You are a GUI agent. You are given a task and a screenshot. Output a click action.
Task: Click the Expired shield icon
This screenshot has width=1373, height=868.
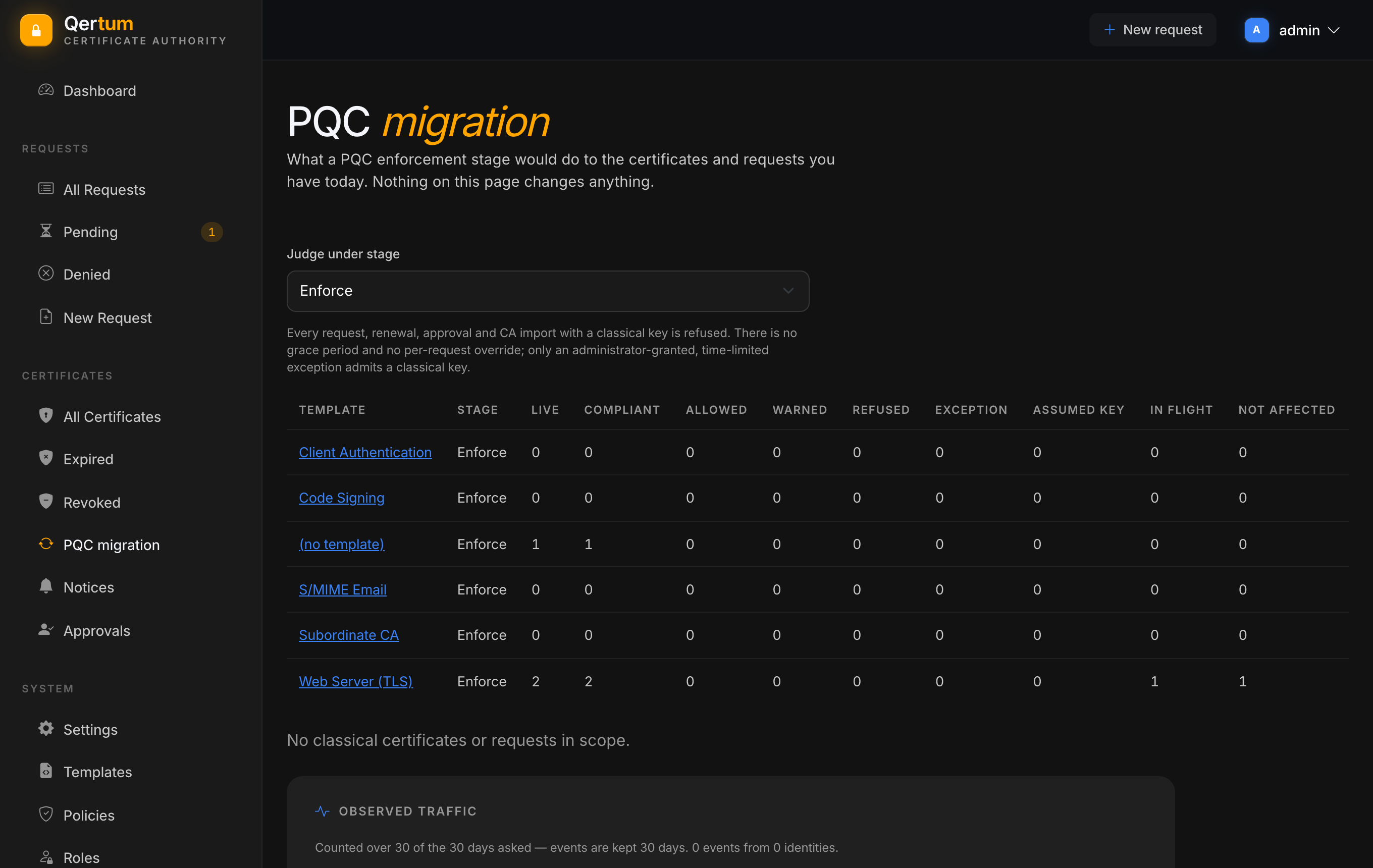(x=45, y=458)
